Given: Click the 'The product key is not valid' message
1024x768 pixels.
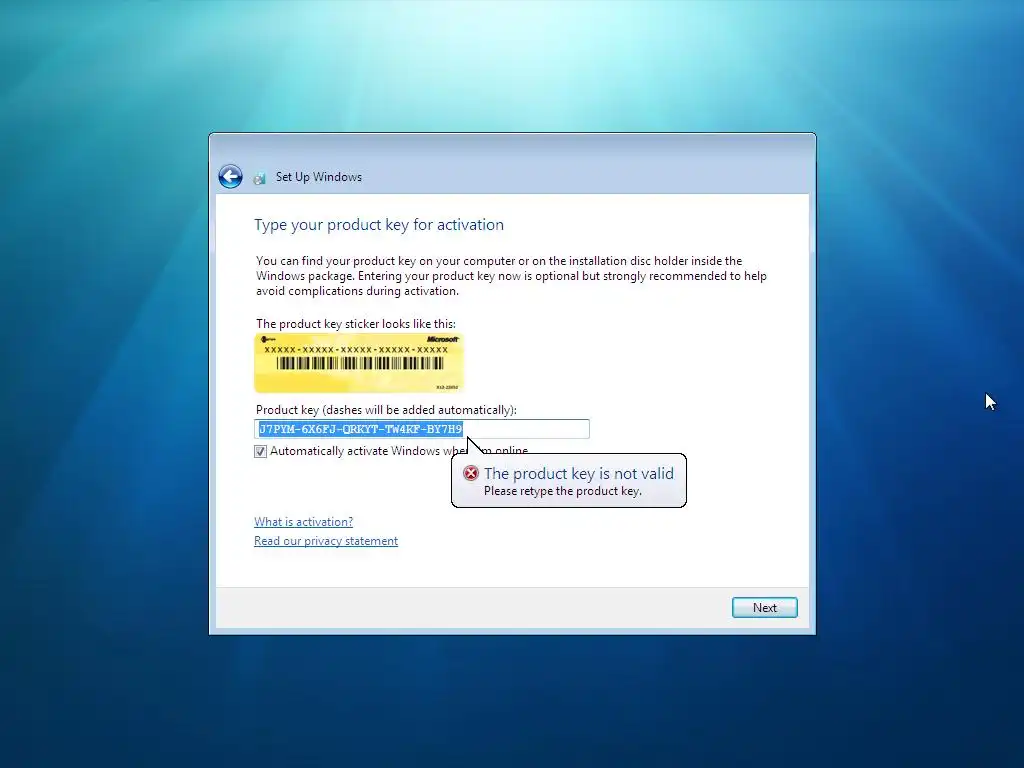Looking at the screenshot, I should click(x=579, y=473).
